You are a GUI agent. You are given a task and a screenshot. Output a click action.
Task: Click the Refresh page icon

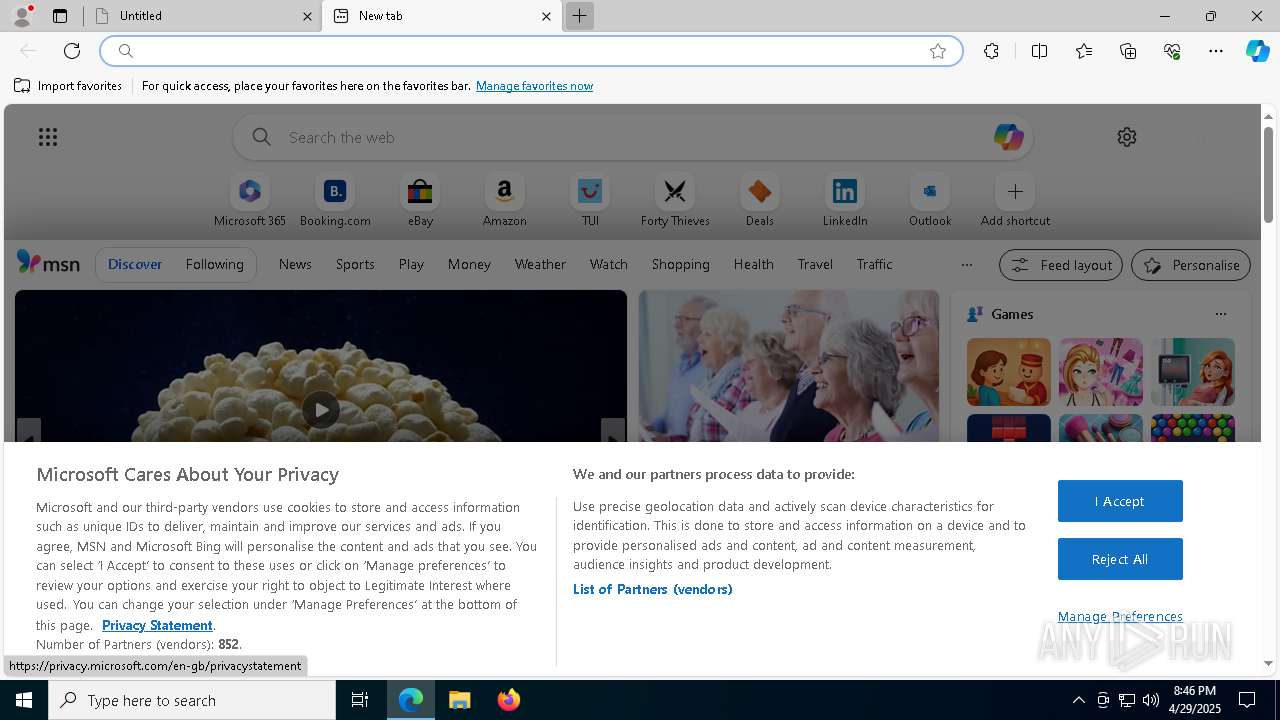(x=72, y=51)
